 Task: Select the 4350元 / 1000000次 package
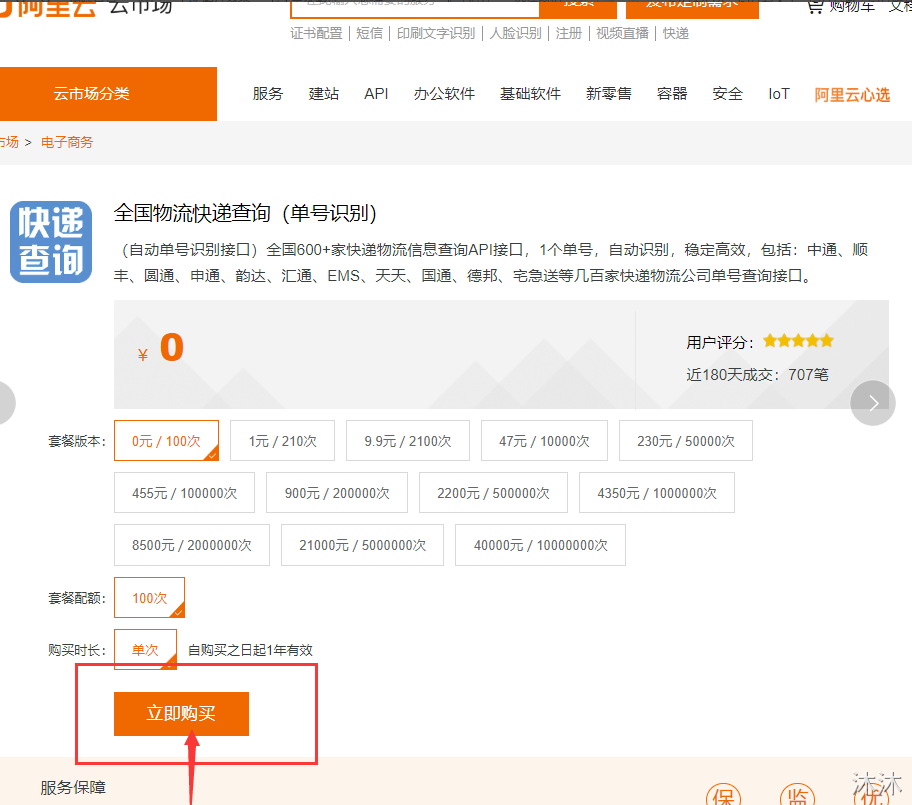[657, 493]
